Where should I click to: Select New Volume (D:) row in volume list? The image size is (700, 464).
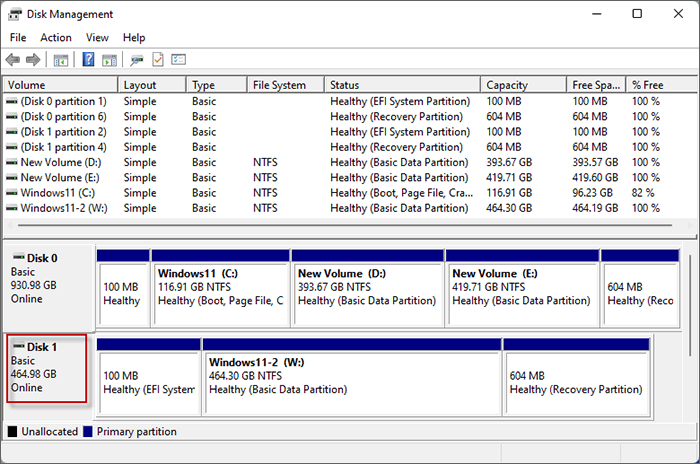(62, 162)
